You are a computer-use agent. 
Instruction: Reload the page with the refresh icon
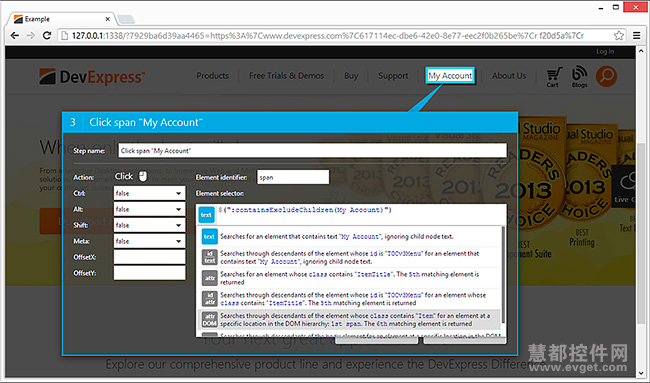(x=47, y=36)
